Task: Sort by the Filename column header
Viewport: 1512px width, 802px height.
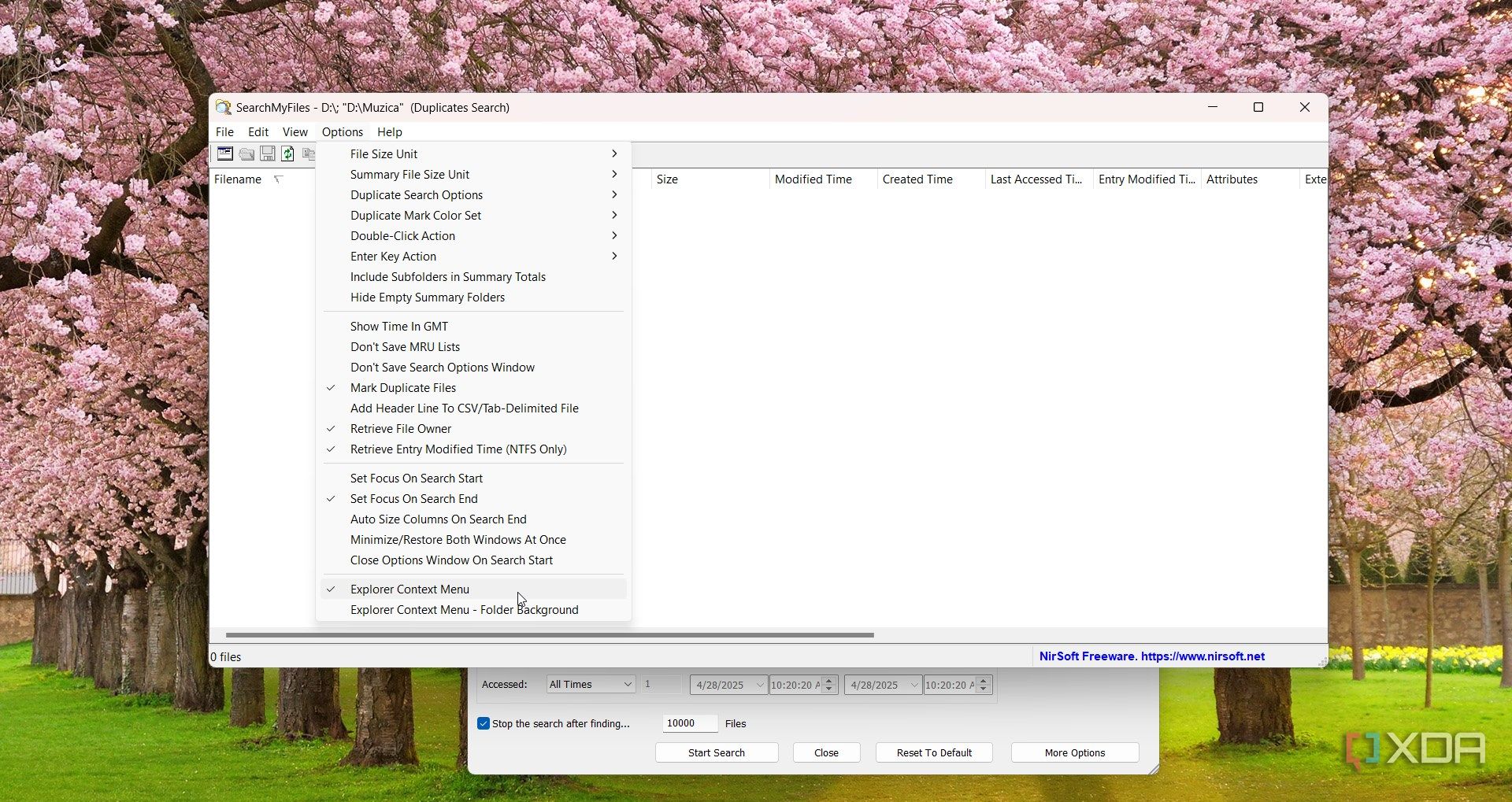Action: 261,179
